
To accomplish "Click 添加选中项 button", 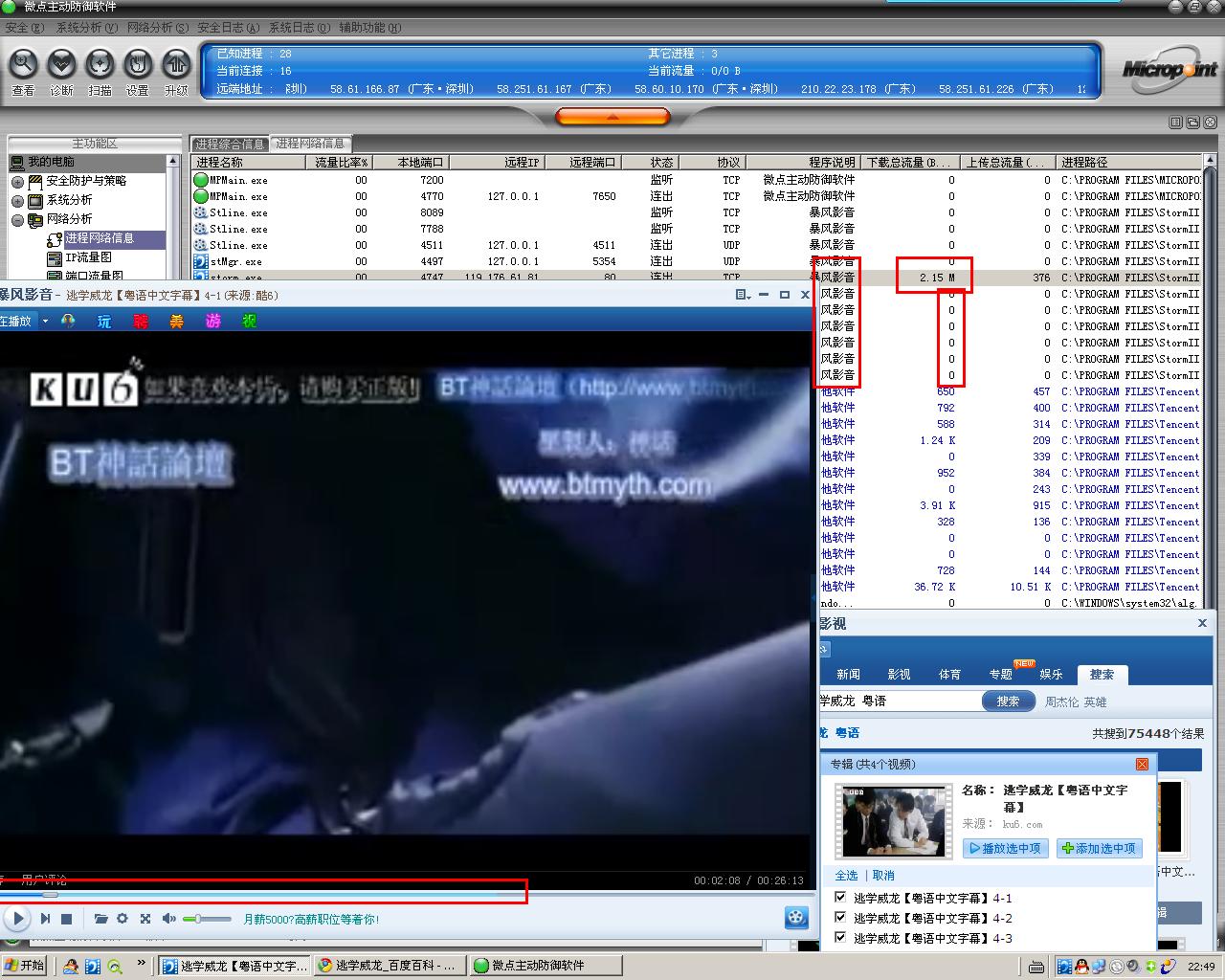I will click(x=1099, y=848).
